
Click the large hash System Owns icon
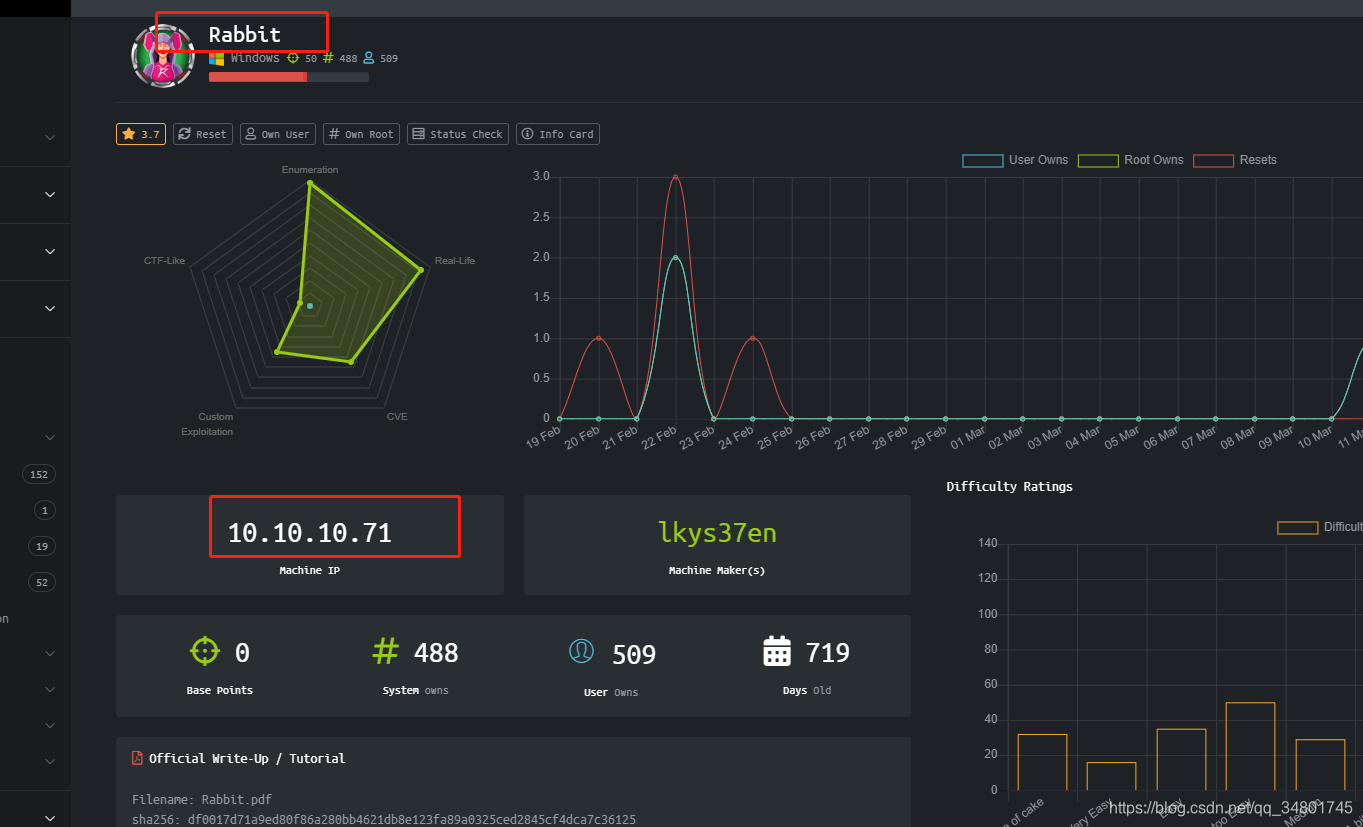click(385, 651)
